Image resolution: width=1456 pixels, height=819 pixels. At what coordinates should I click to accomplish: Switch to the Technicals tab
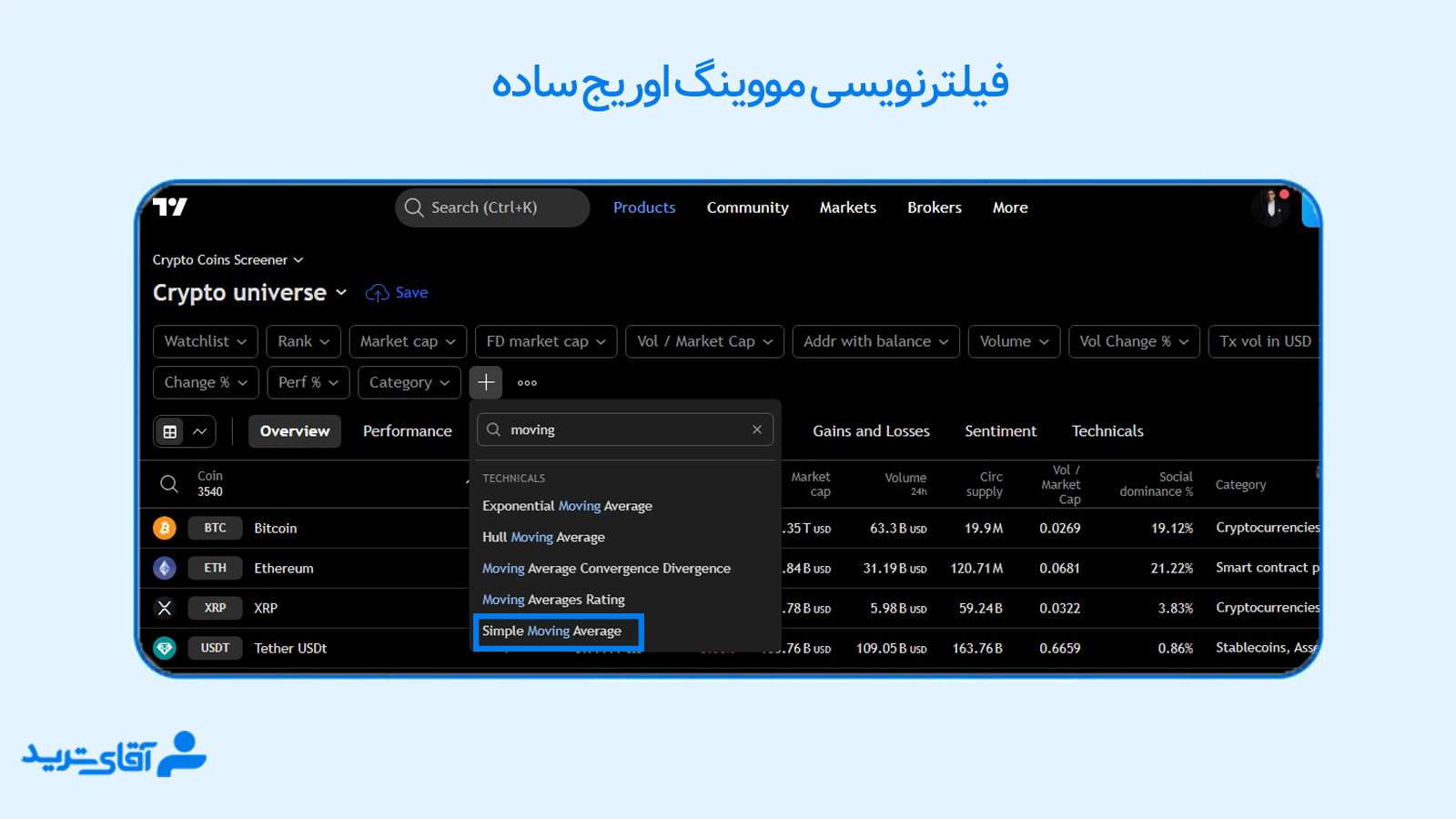1107,430
